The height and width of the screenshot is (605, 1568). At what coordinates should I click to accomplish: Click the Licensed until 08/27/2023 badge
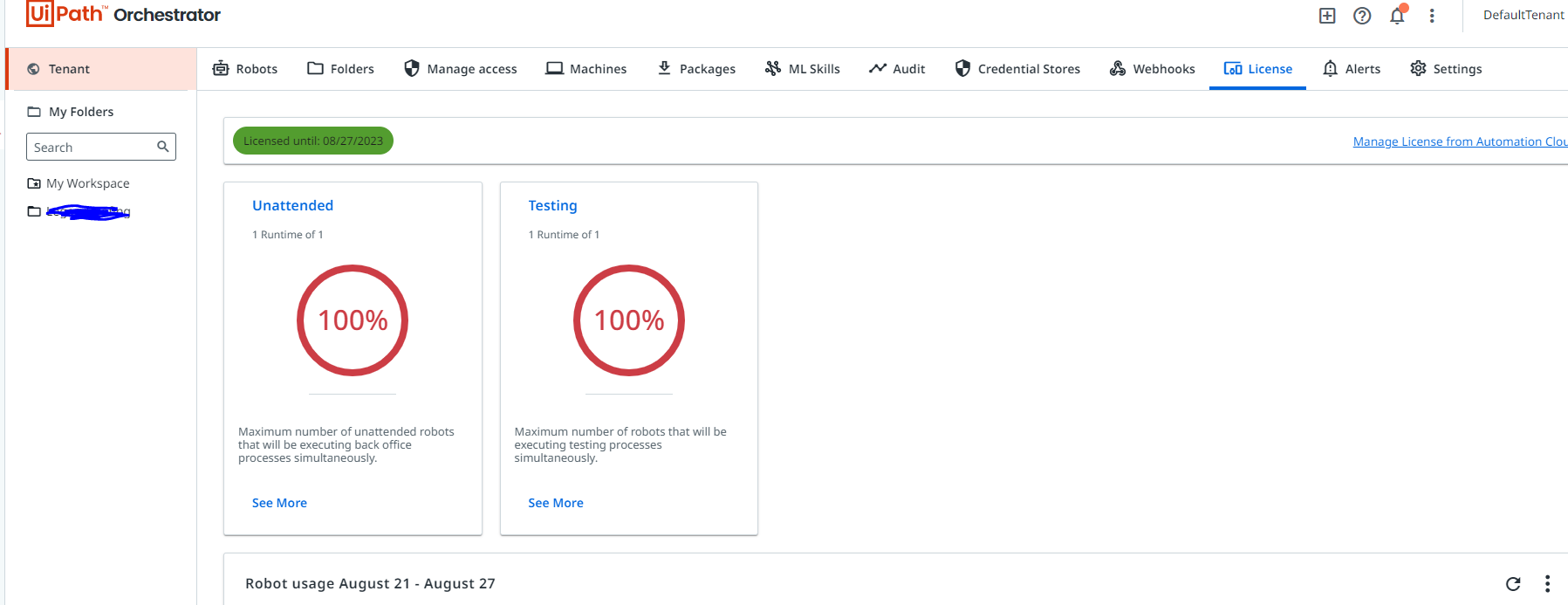(x=313, y=141)
